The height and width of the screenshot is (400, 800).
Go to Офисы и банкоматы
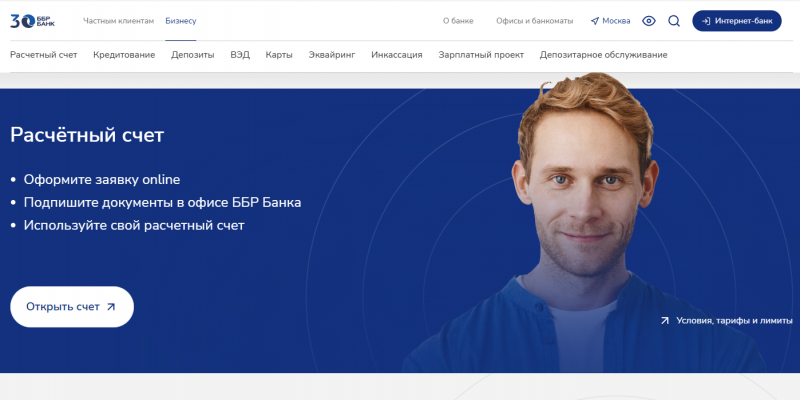tap(534, 21)
